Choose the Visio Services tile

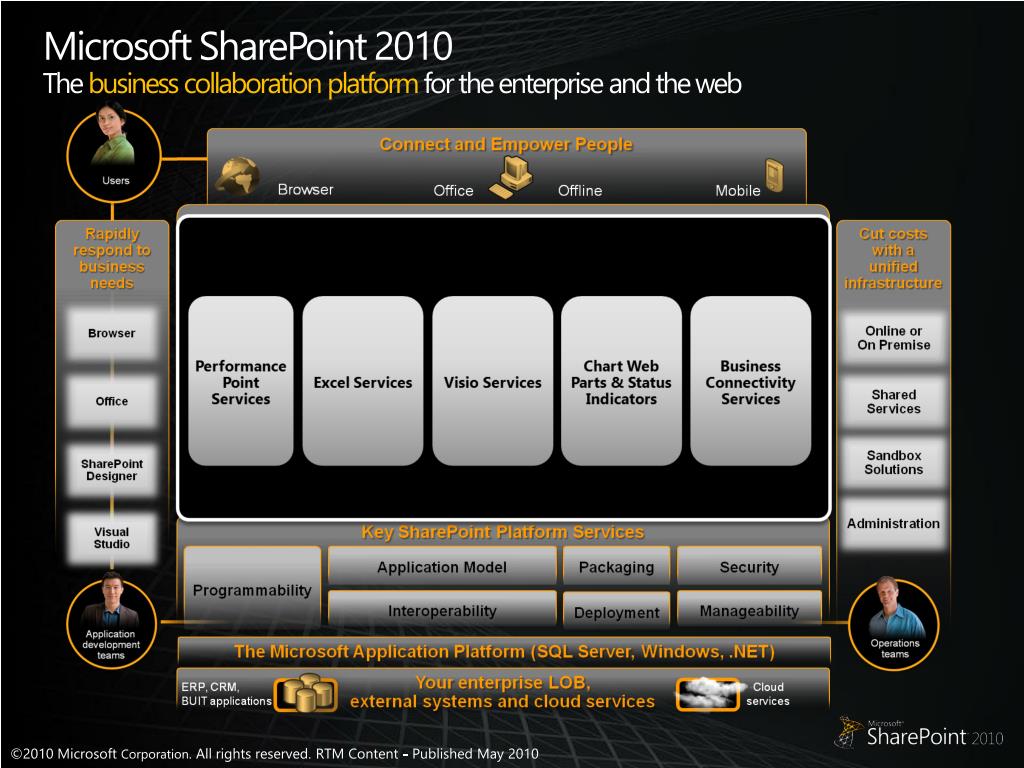(x=492, y=381)
